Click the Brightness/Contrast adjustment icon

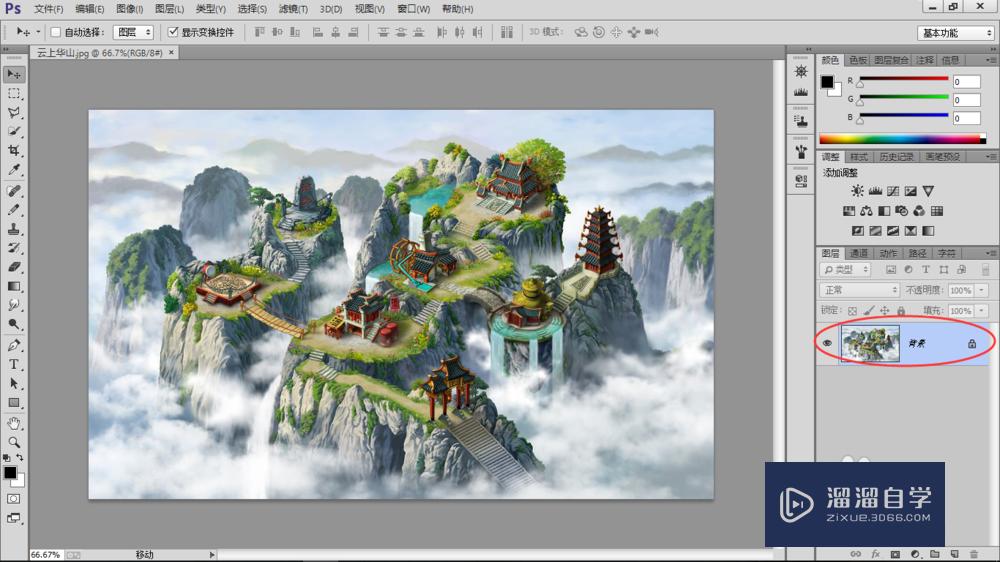(x=858, y=191)
